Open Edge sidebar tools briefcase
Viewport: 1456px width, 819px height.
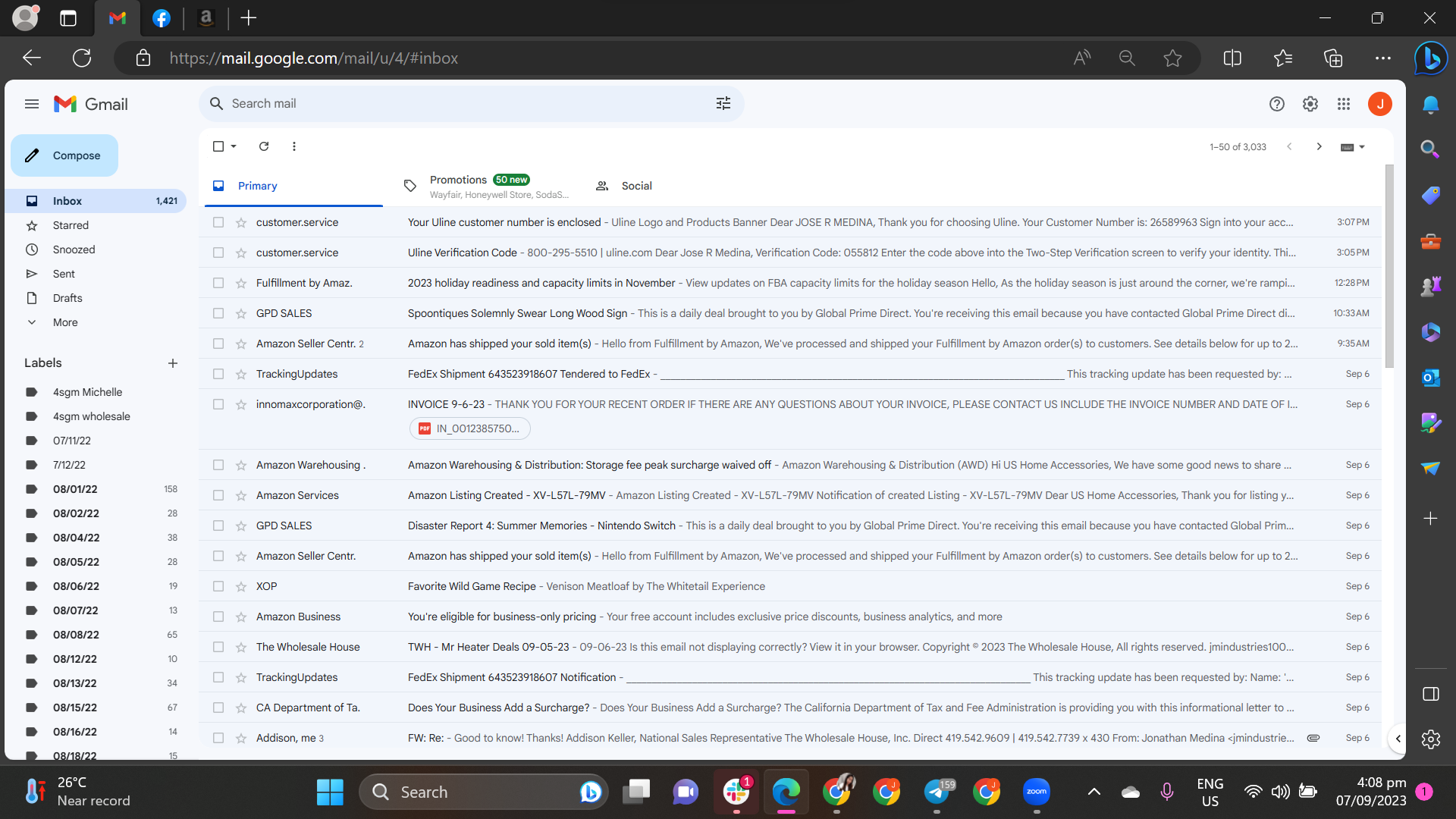point(1431,241)
